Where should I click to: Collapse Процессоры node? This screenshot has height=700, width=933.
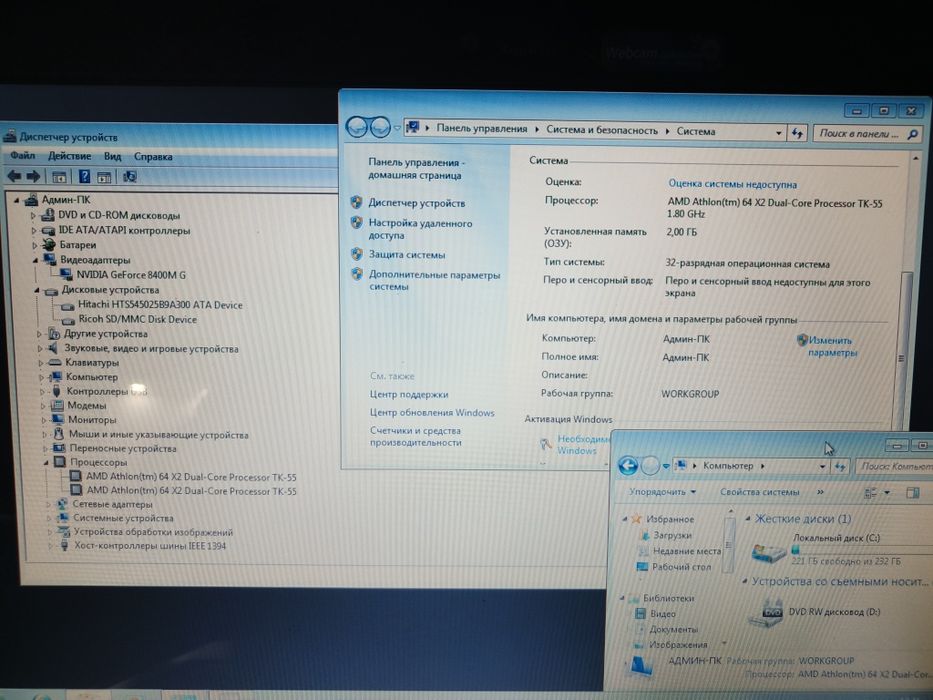[x=46, y=462]
